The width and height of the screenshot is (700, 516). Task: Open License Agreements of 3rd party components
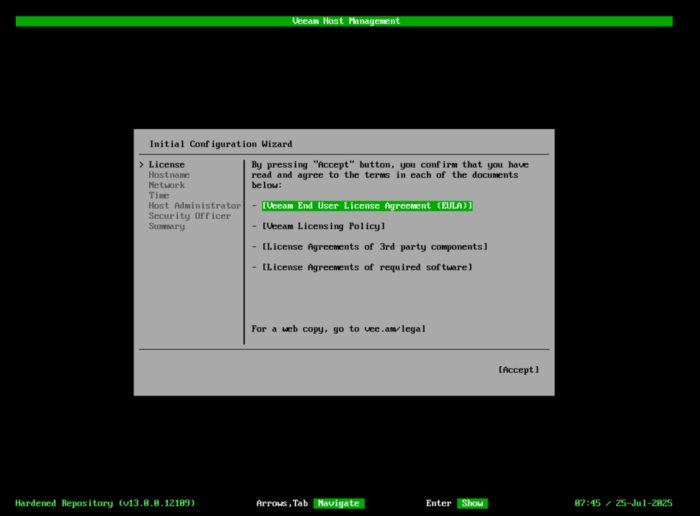coord(375,247)
